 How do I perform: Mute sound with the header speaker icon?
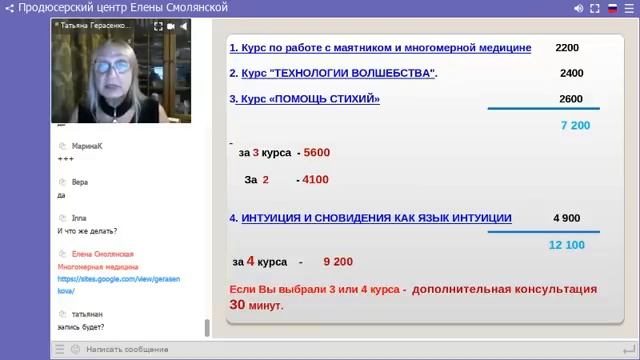click(x=578, y=8)
